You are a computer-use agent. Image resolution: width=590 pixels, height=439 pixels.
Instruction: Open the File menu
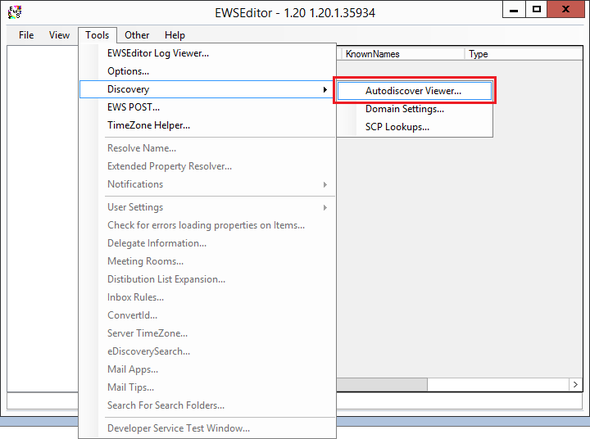26,35
